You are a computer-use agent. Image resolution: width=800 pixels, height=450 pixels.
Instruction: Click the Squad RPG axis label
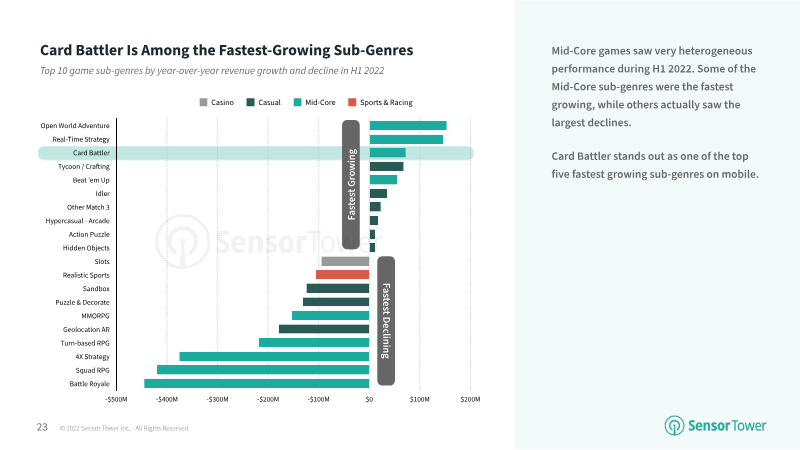point(92,370)
